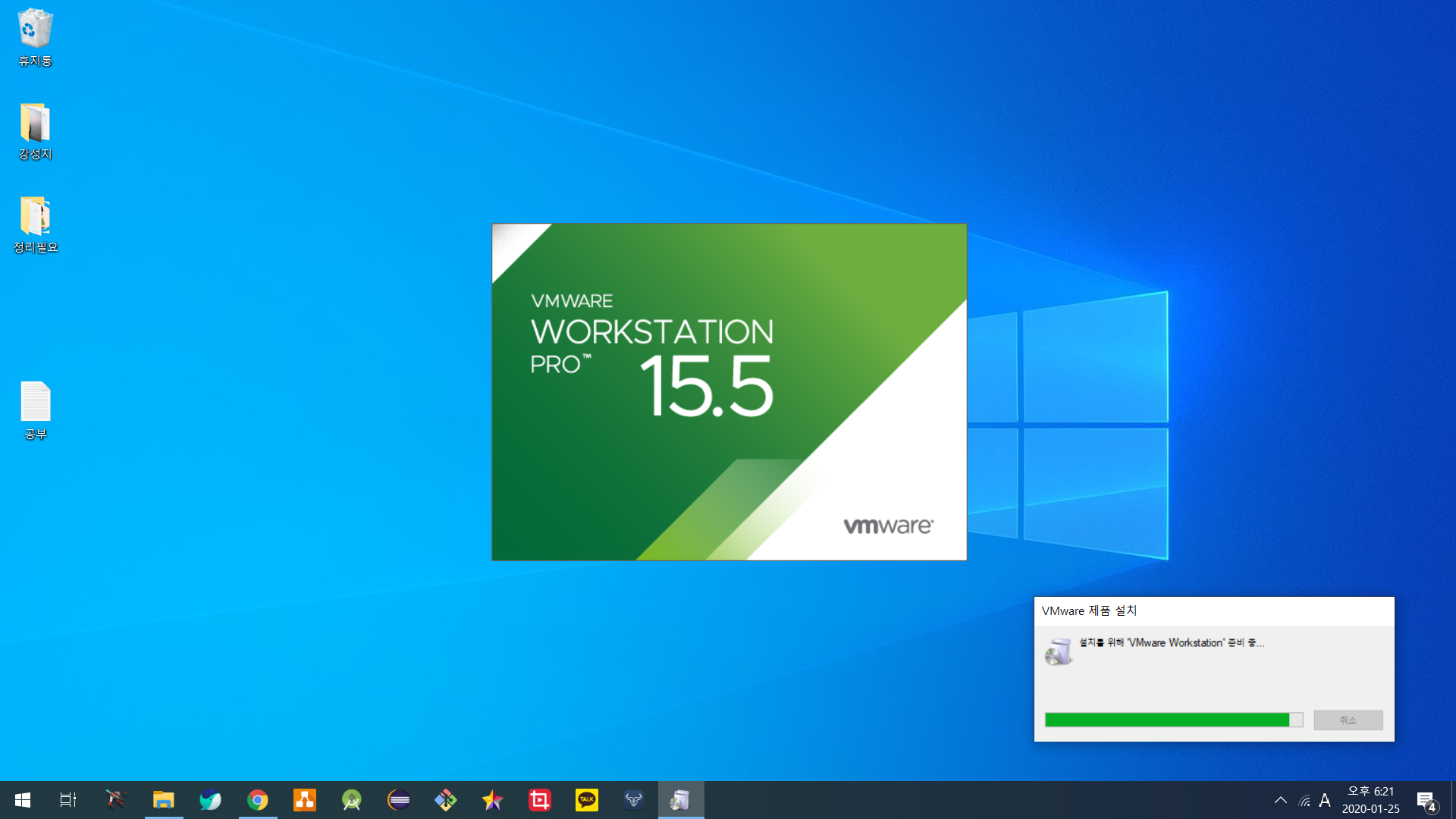Open Task View in taskbar
1456x819 pixels.
[68, 800]
